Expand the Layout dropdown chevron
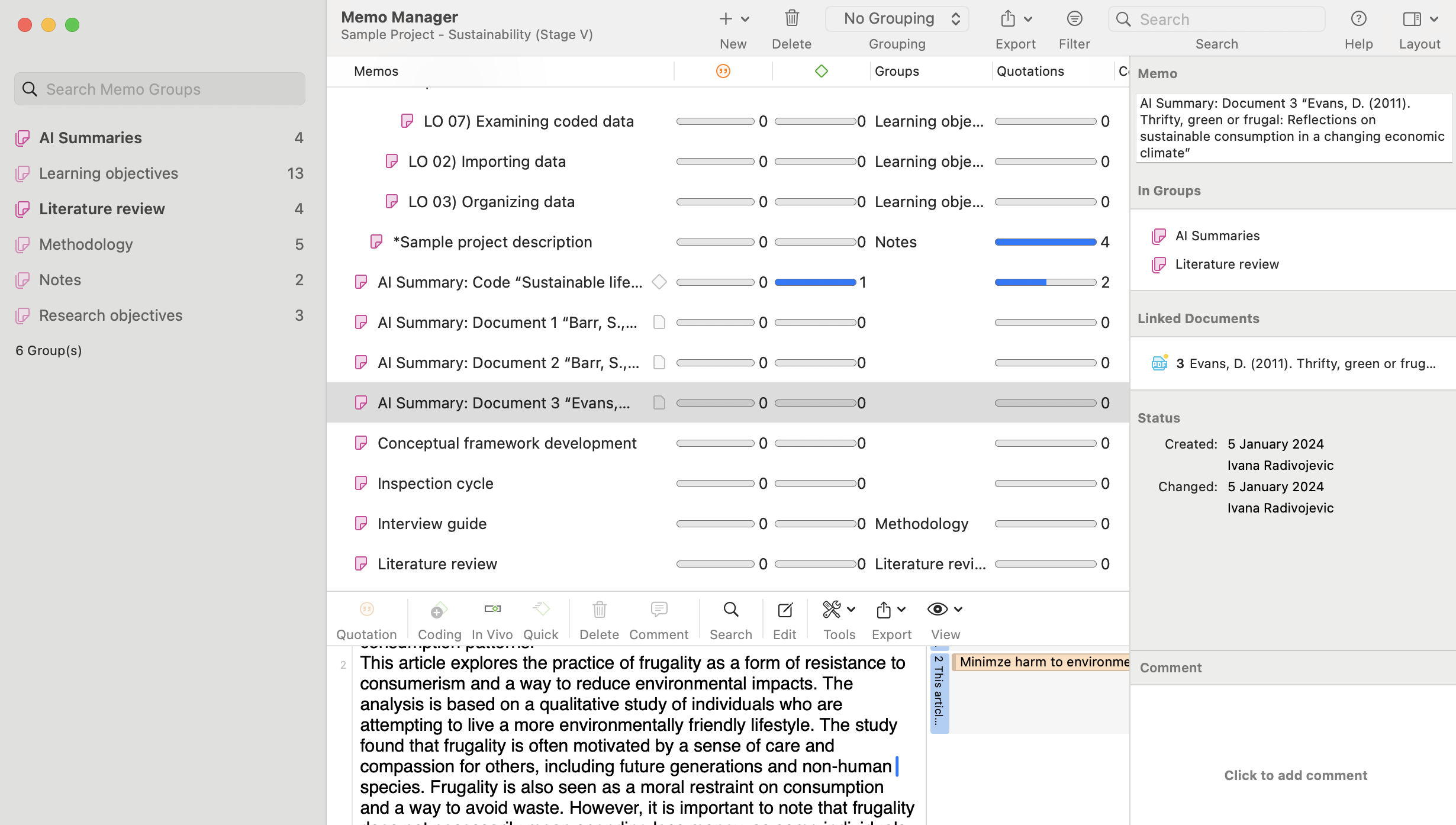Viewport: 1456px width, 825px height. (x=1434, y=20)
